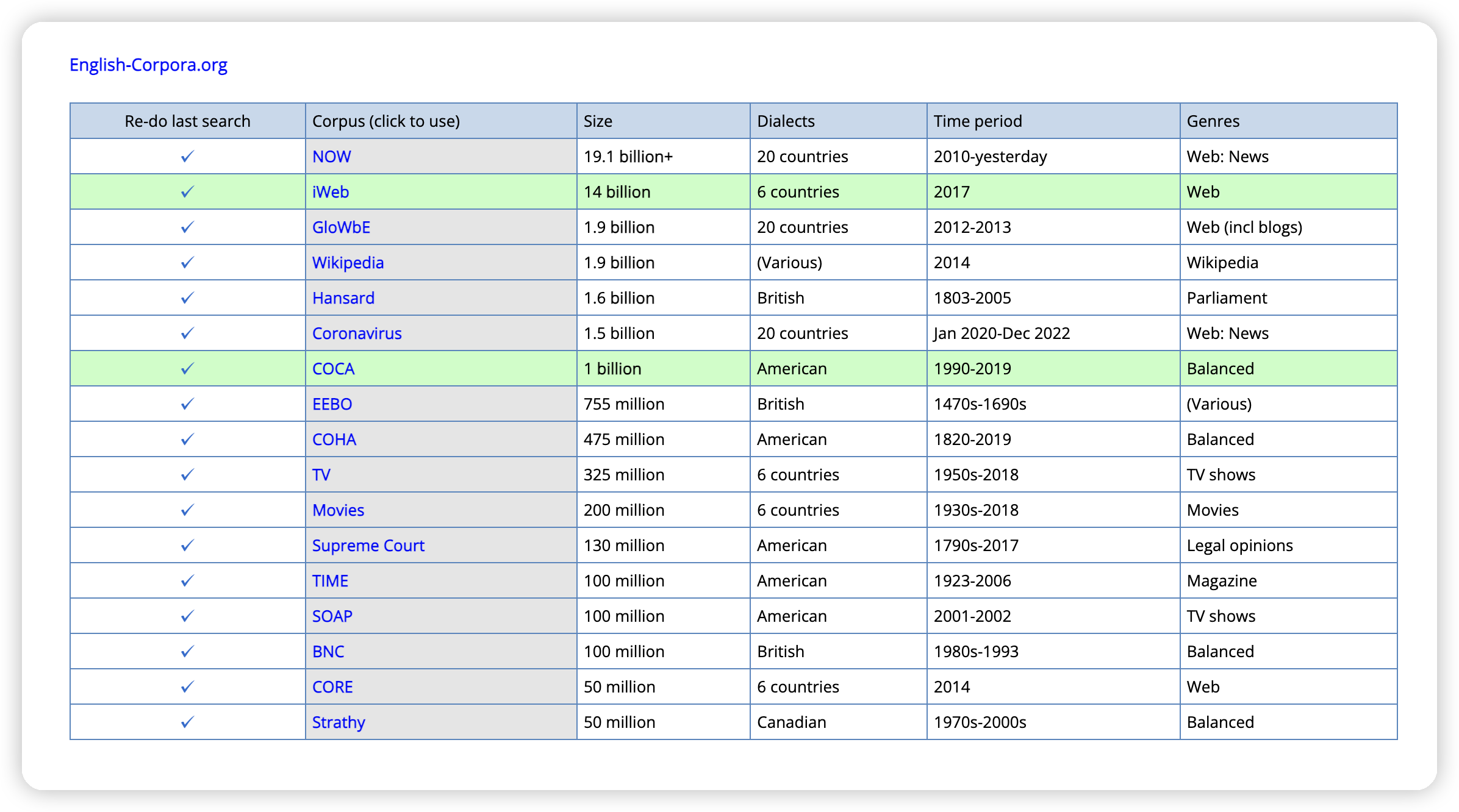Open the Hansard corpus

(343, 298)
